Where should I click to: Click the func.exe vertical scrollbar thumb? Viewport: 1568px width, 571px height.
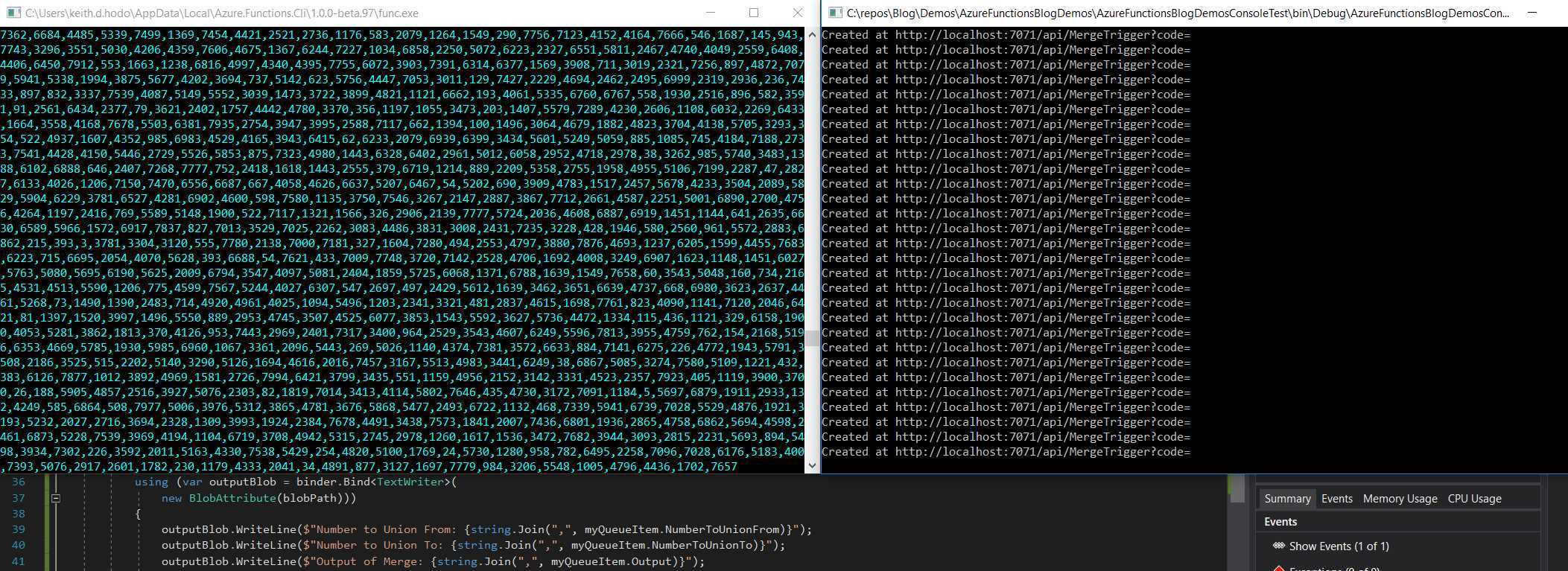pyautogui.click(x=812, y=339)
